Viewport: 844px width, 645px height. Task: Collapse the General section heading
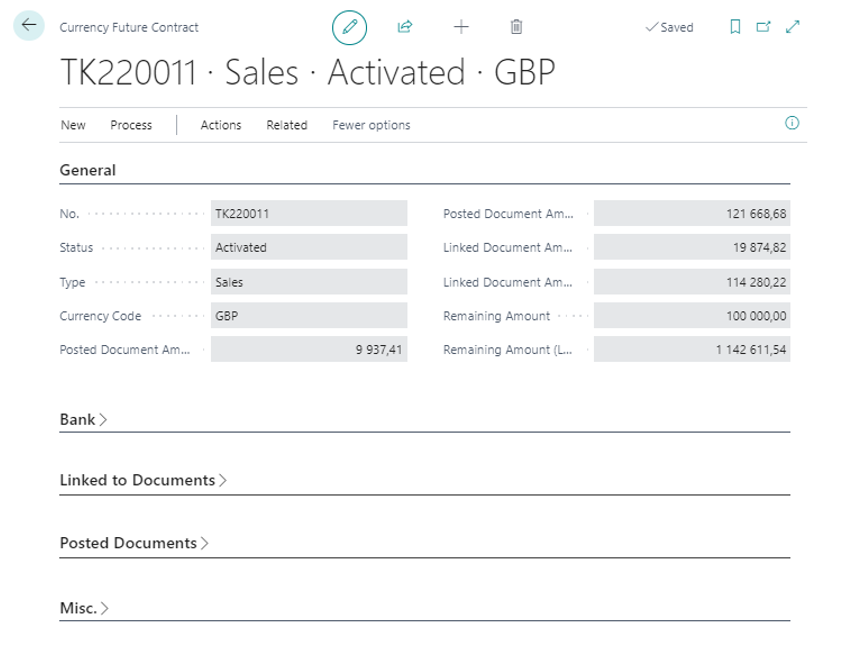pyautogui.click(x=88, y=170)
